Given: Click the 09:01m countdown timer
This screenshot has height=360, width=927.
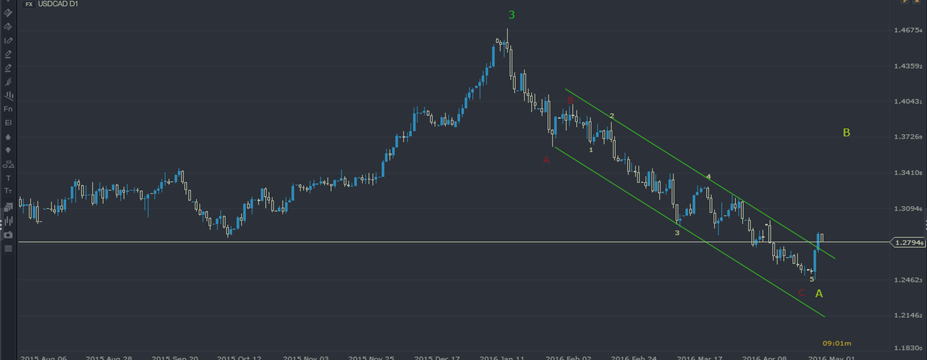Looking at the screenshot, I should click(x=837, y=343).
